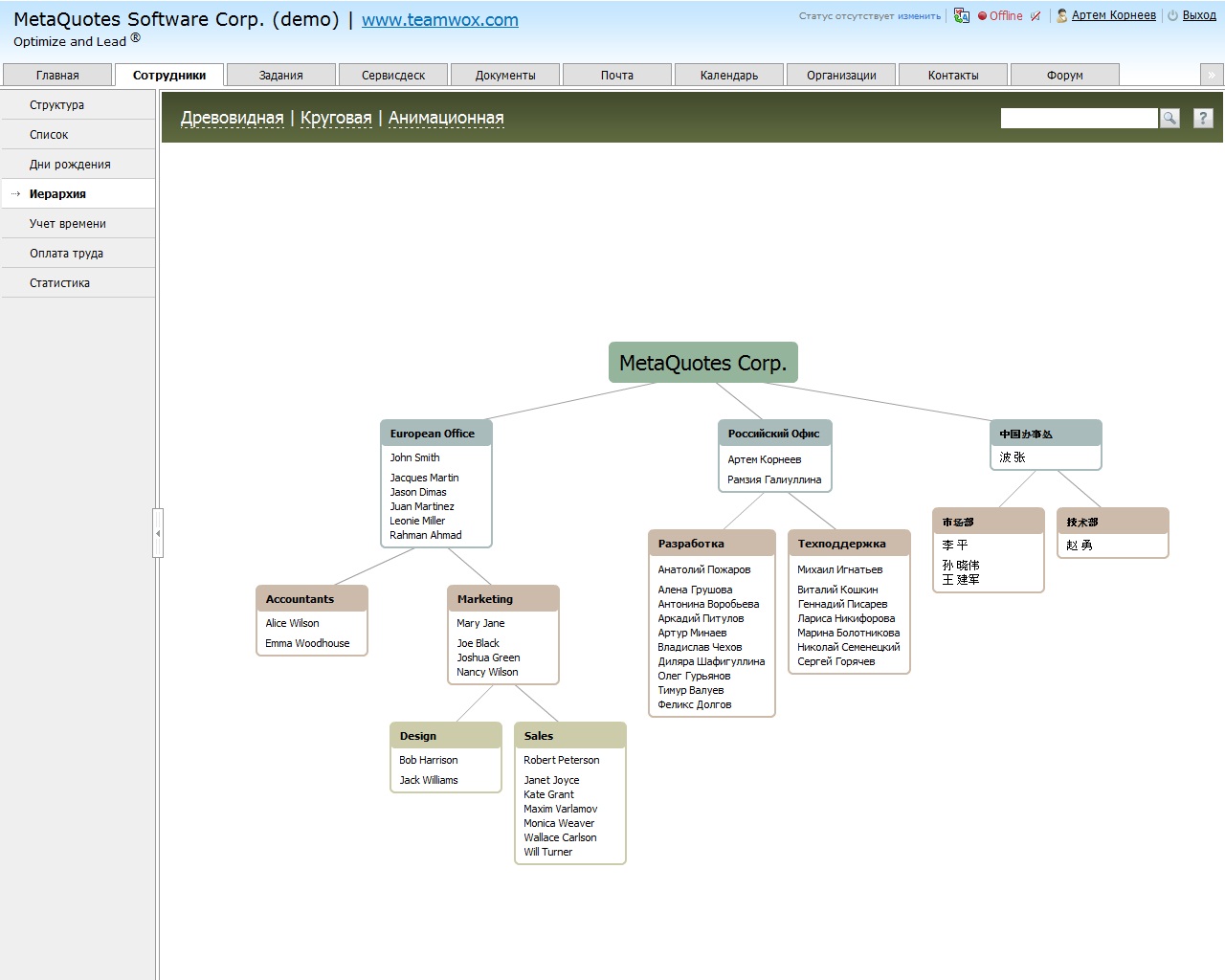
Task: Click the magnifier search button
Action: pyautogui.click(x=1169, y=118)
